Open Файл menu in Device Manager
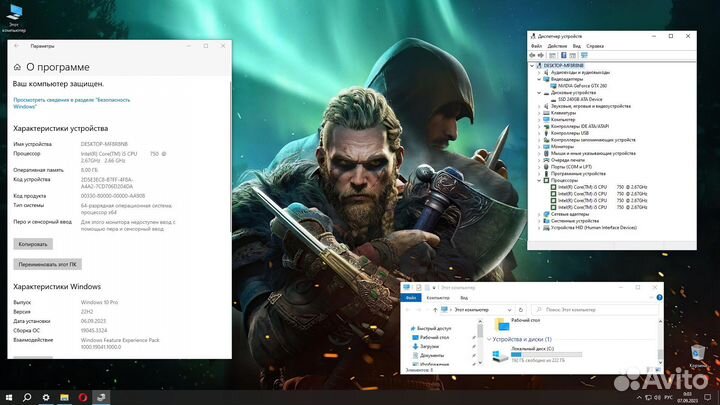The image size is (720, 405). pyautogui.click(x=536, y=46)
